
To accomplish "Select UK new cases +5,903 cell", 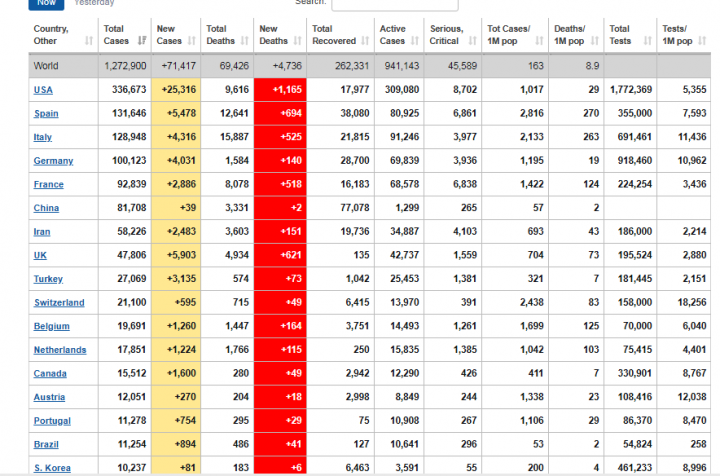I will pos(176,255).
